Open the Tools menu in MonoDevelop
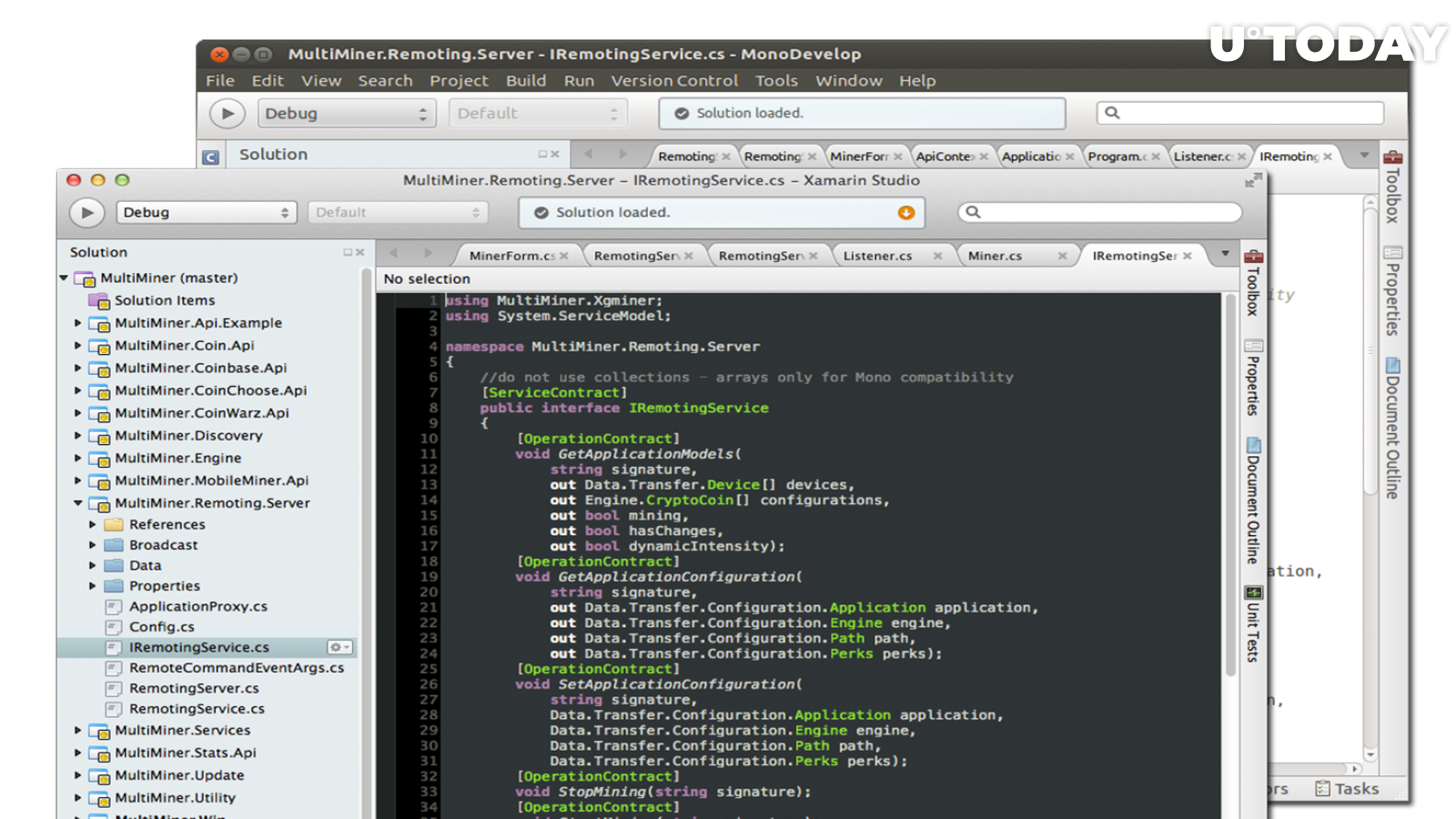1456x819 pixels. [x=776, y=81]
